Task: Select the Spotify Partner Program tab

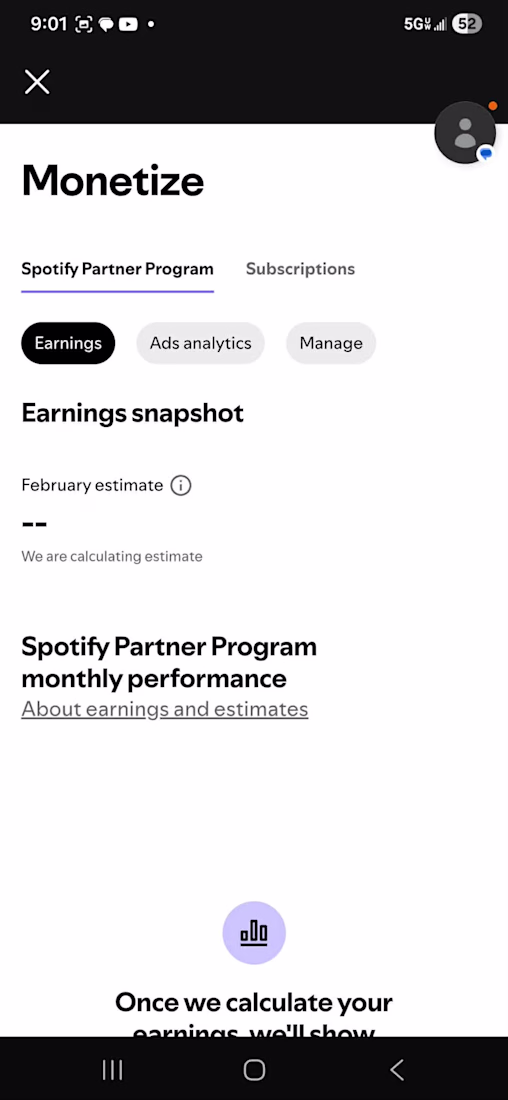Action: 117,269
